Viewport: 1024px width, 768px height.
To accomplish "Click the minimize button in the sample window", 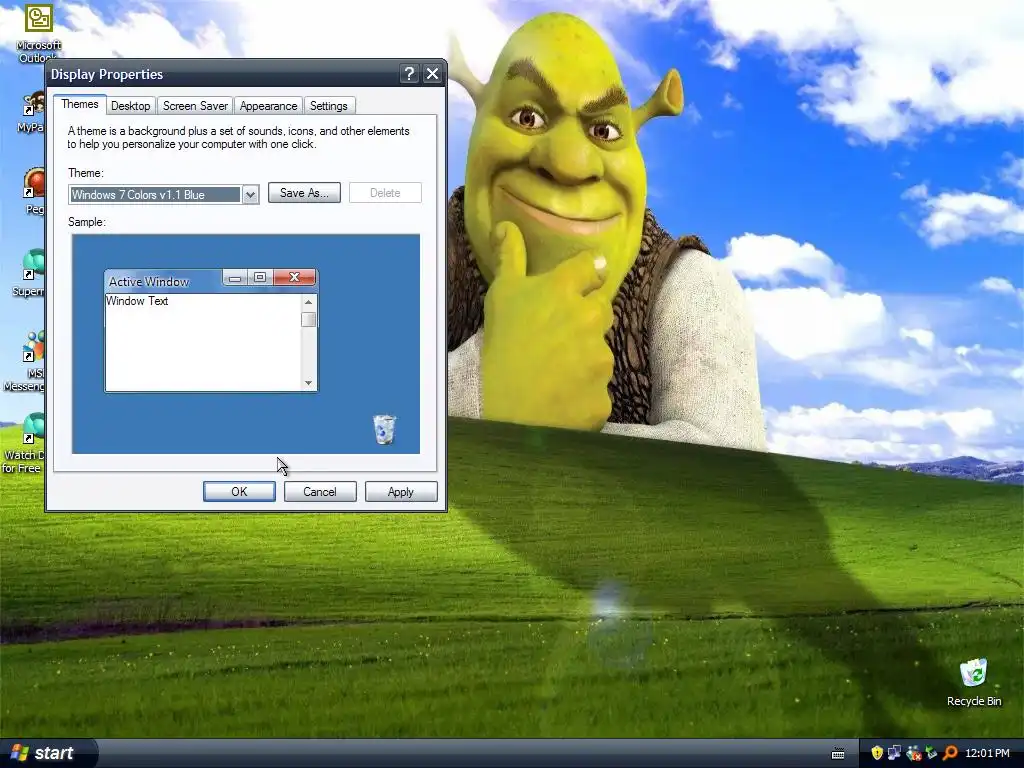I will click(x=234, y=278).
